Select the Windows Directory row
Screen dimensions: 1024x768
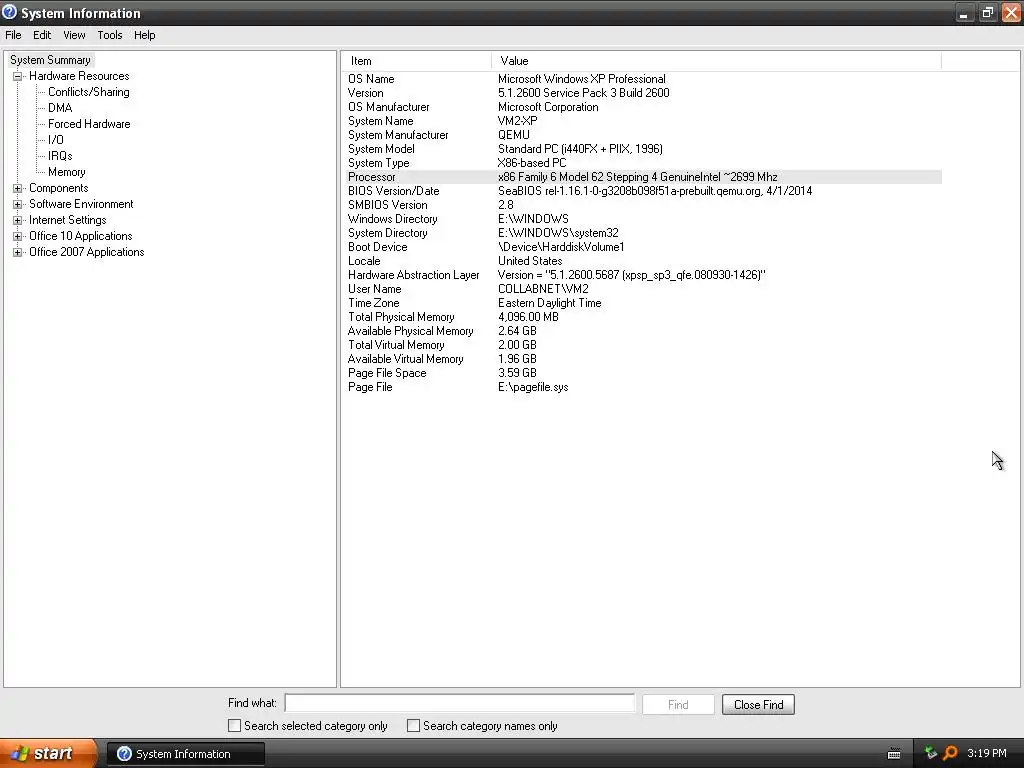(643, 219)
